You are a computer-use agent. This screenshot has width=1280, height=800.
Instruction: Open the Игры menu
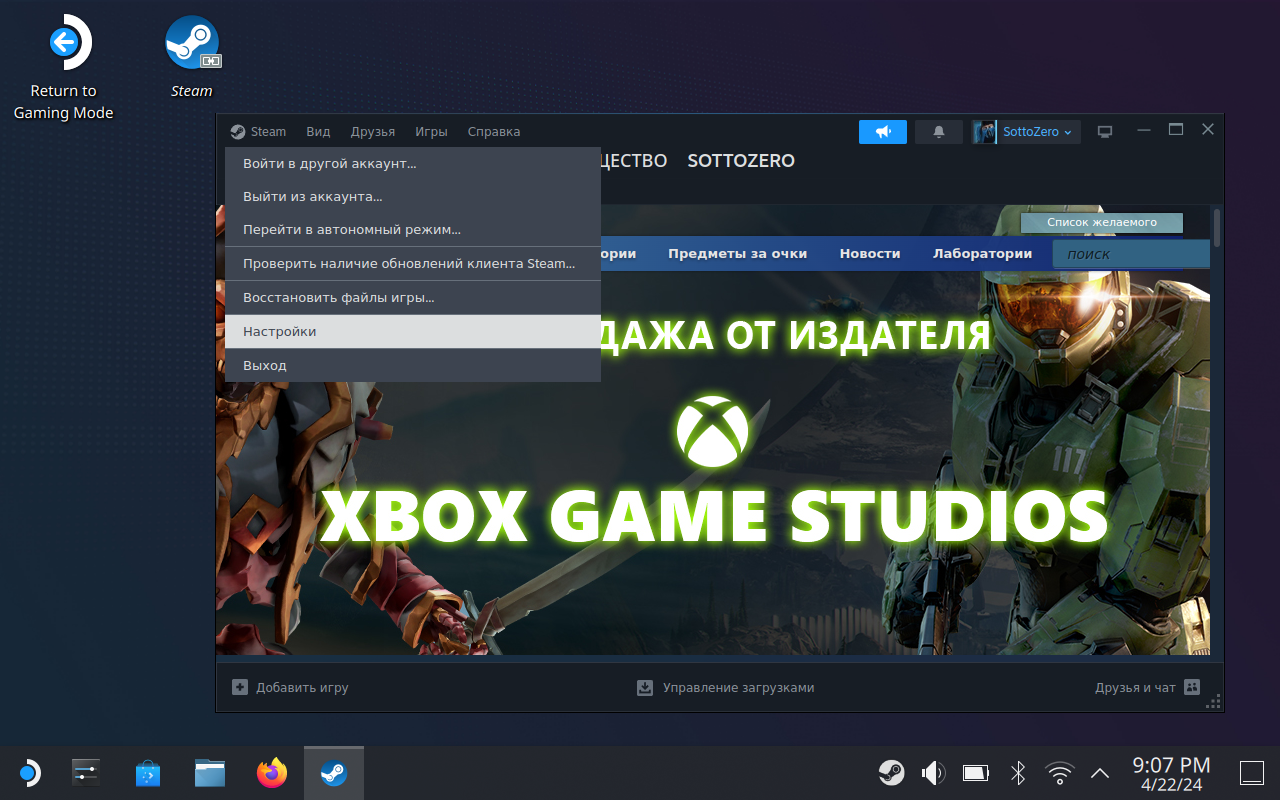[x=432, y=132]
